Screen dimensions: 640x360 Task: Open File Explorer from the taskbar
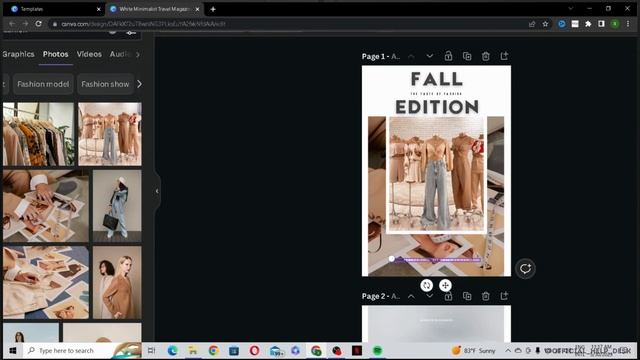(x=193, y=351)
